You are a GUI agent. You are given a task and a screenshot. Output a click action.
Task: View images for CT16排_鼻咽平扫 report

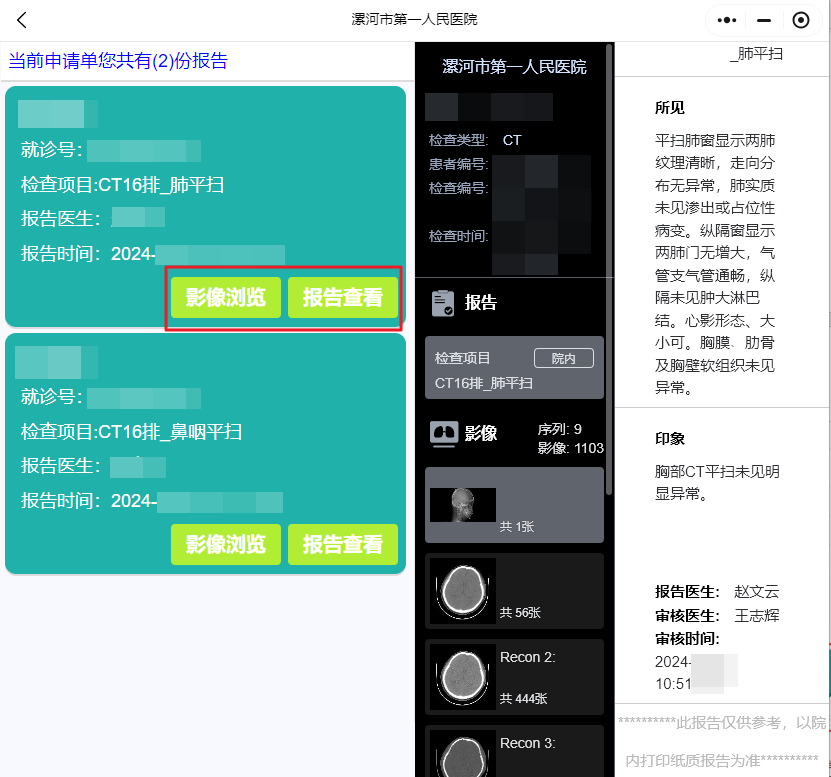point(225,544)
